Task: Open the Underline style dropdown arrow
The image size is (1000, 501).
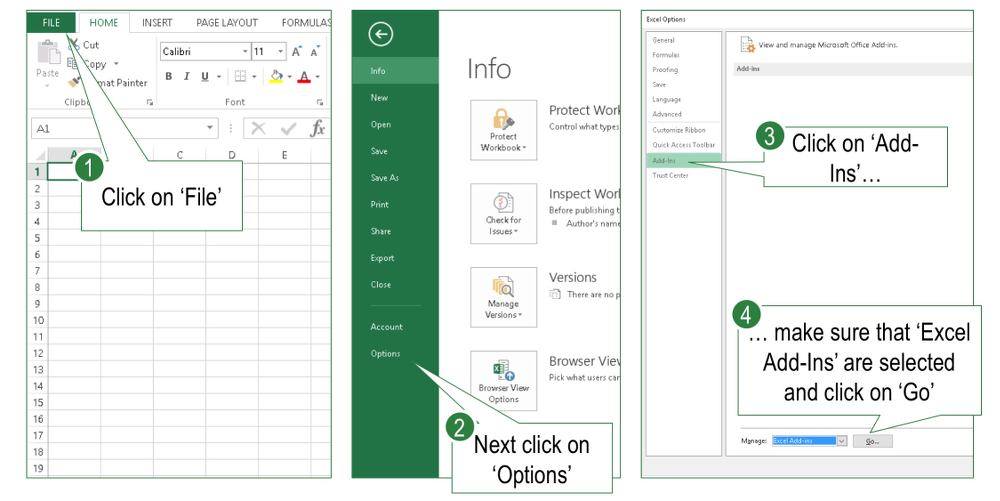Action: [219, 77]
